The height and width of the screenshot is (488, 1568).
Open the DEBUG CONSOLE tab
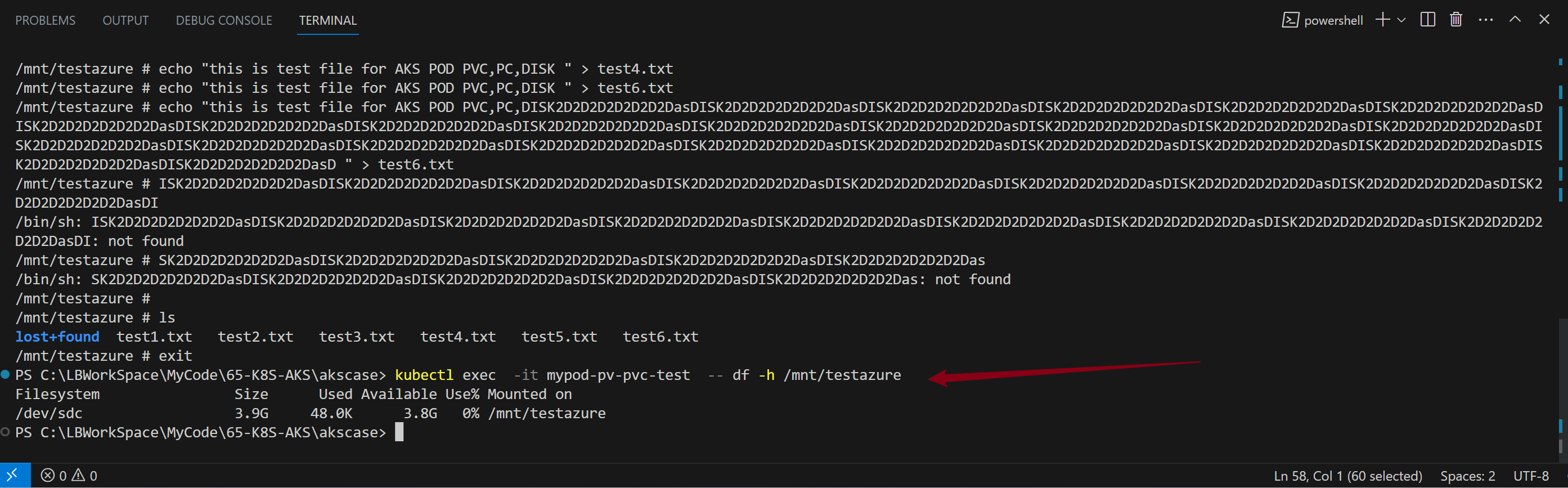[223, 21]
